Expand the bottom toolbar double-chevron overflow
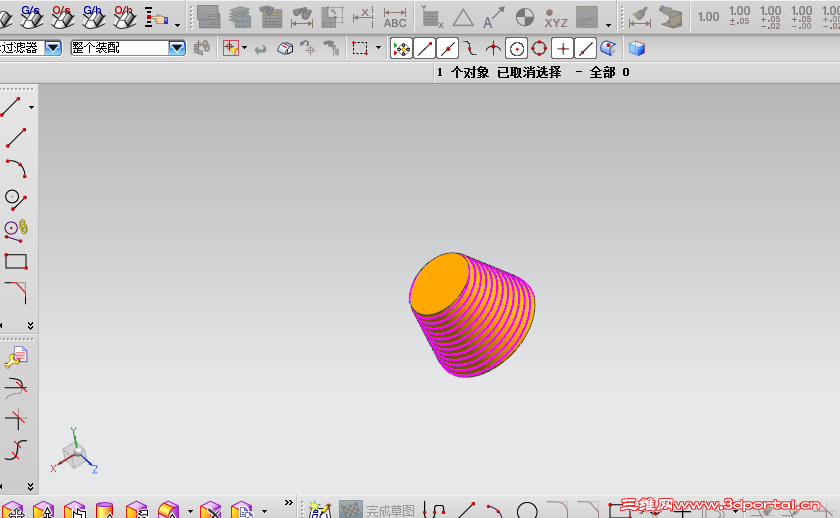840x518 pixels. click(x=289, y=502)
